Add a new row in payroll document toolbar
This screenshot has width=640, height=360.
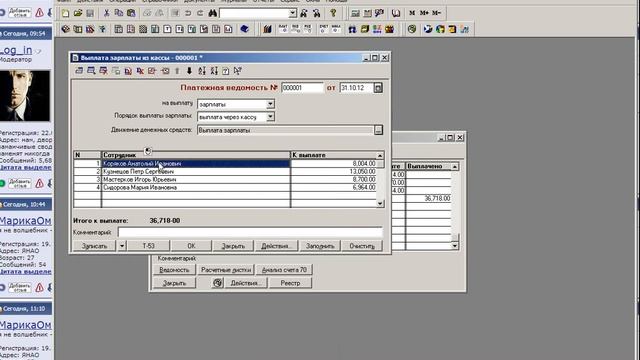pos(79,71)
